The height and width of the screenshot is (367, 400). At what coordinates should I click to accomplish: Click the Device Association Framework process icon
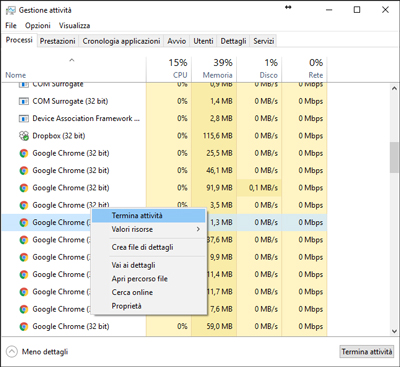coord(24,119)
